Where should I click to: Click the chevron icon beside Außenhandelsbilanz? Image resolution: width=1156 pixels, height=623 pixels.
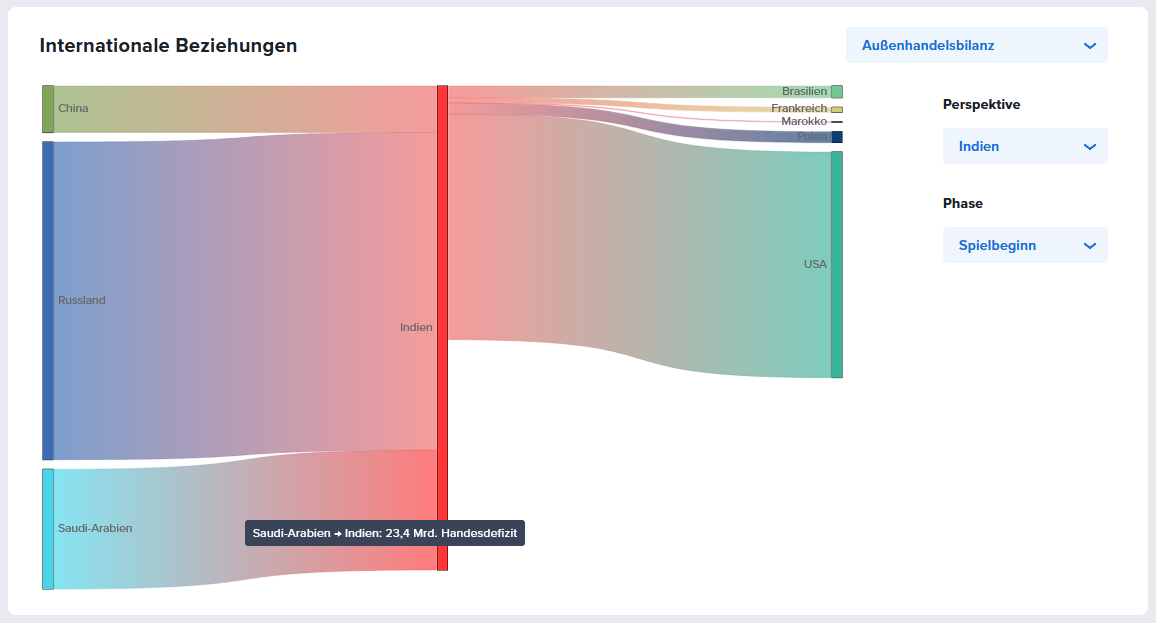click(x=1090, y=45)
